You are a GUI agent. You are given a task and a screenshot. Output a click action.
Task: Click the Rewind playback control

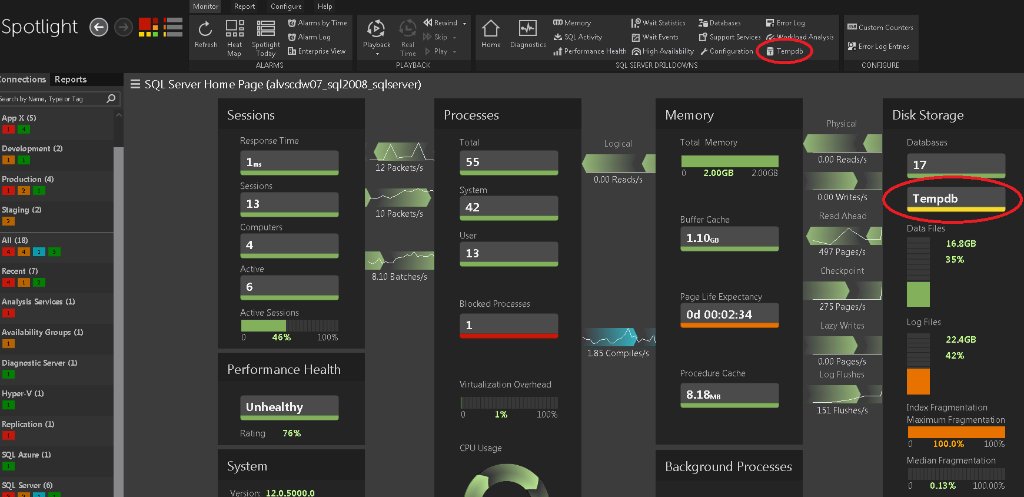click(440, 23)
